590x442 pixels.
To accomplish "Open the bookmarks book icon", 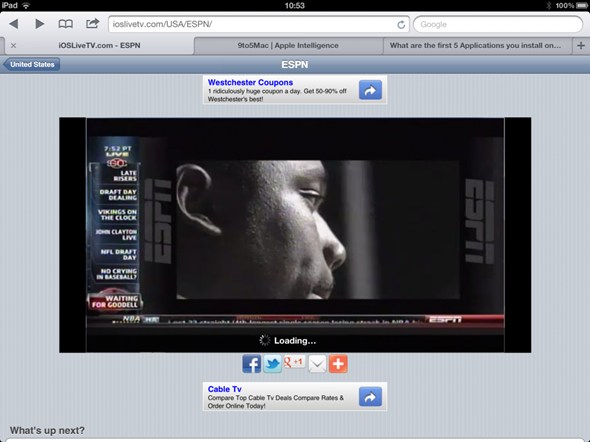I will click(65, 24).
